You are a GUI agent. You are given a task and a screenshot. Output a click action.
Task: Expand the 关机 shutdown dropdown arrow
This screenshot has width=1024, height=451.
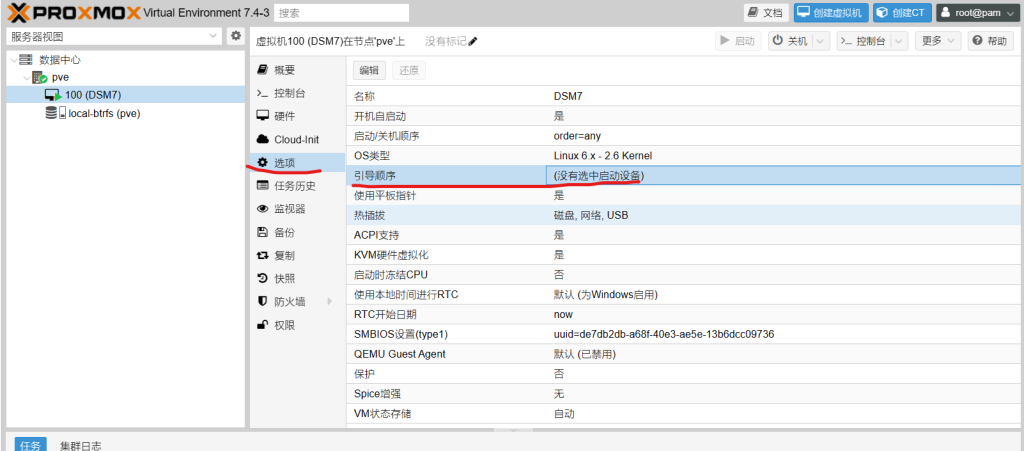pos(821,41)
